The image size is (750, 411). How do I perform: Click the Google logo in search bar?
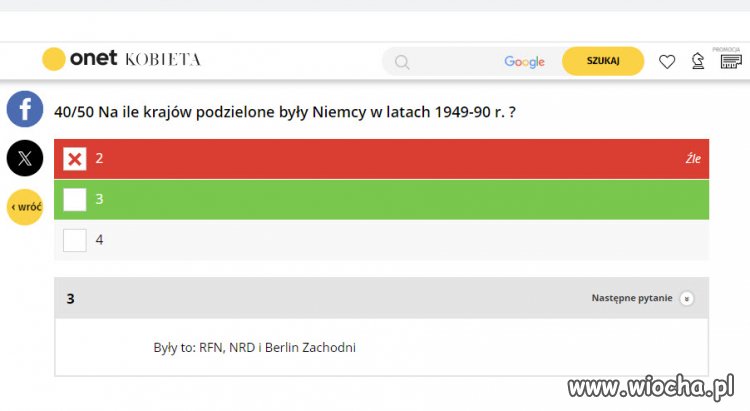pyautogui.click(x=524, y=62)
